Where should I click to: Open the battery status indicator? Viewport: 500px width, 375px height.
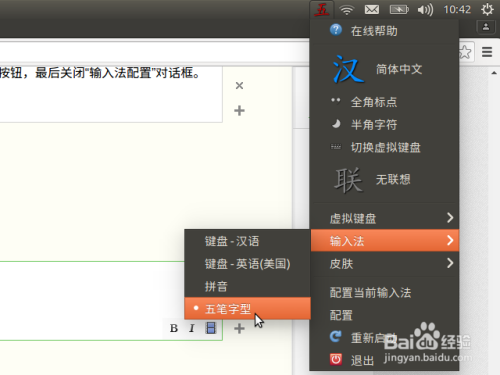point(399,10)
